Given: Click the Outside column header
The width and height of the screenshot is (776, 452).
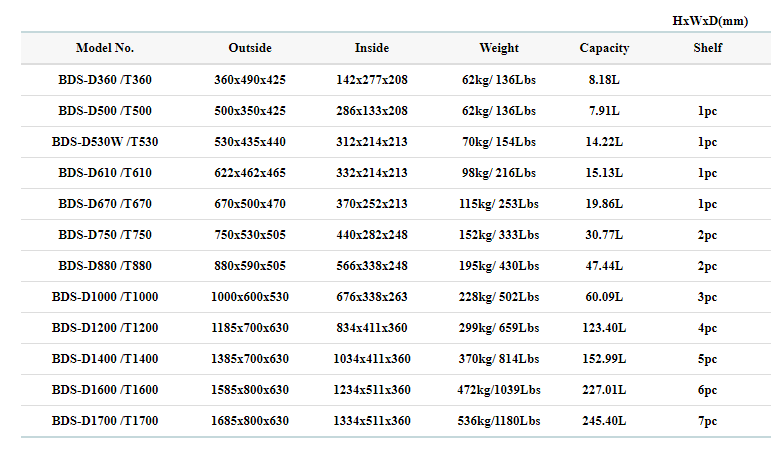Looking at the screenshot, I should pyautogui.click(x=249, y=48).
